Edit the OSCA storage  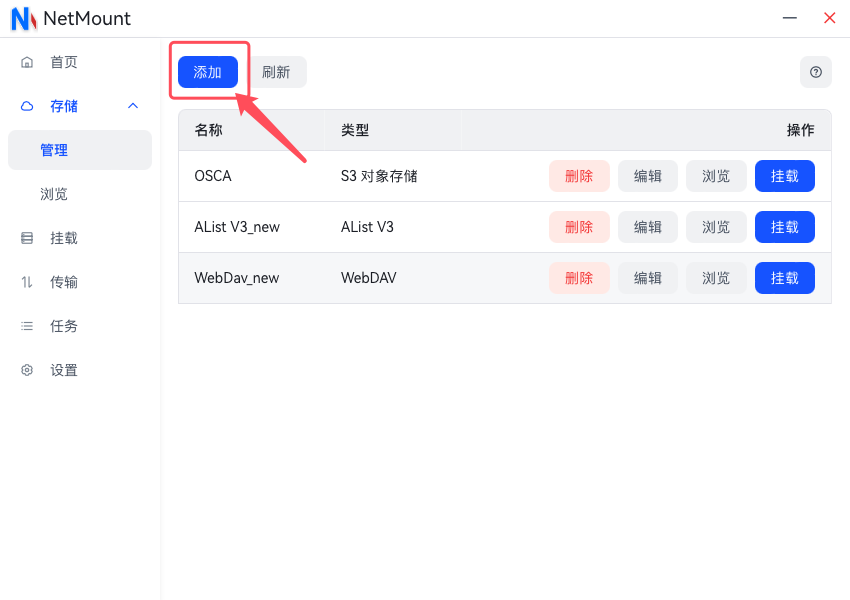click(648, 176)
